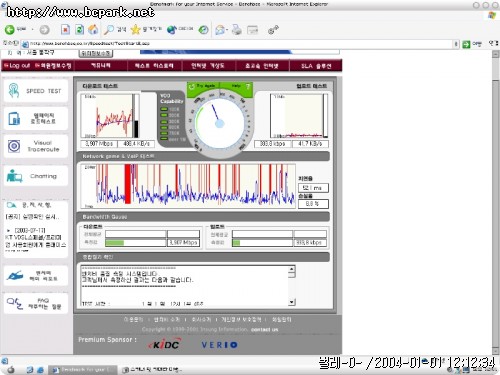Click the contact us footer link
The width and height of the screenshot is (500, 375).
(x=264, y=329)
